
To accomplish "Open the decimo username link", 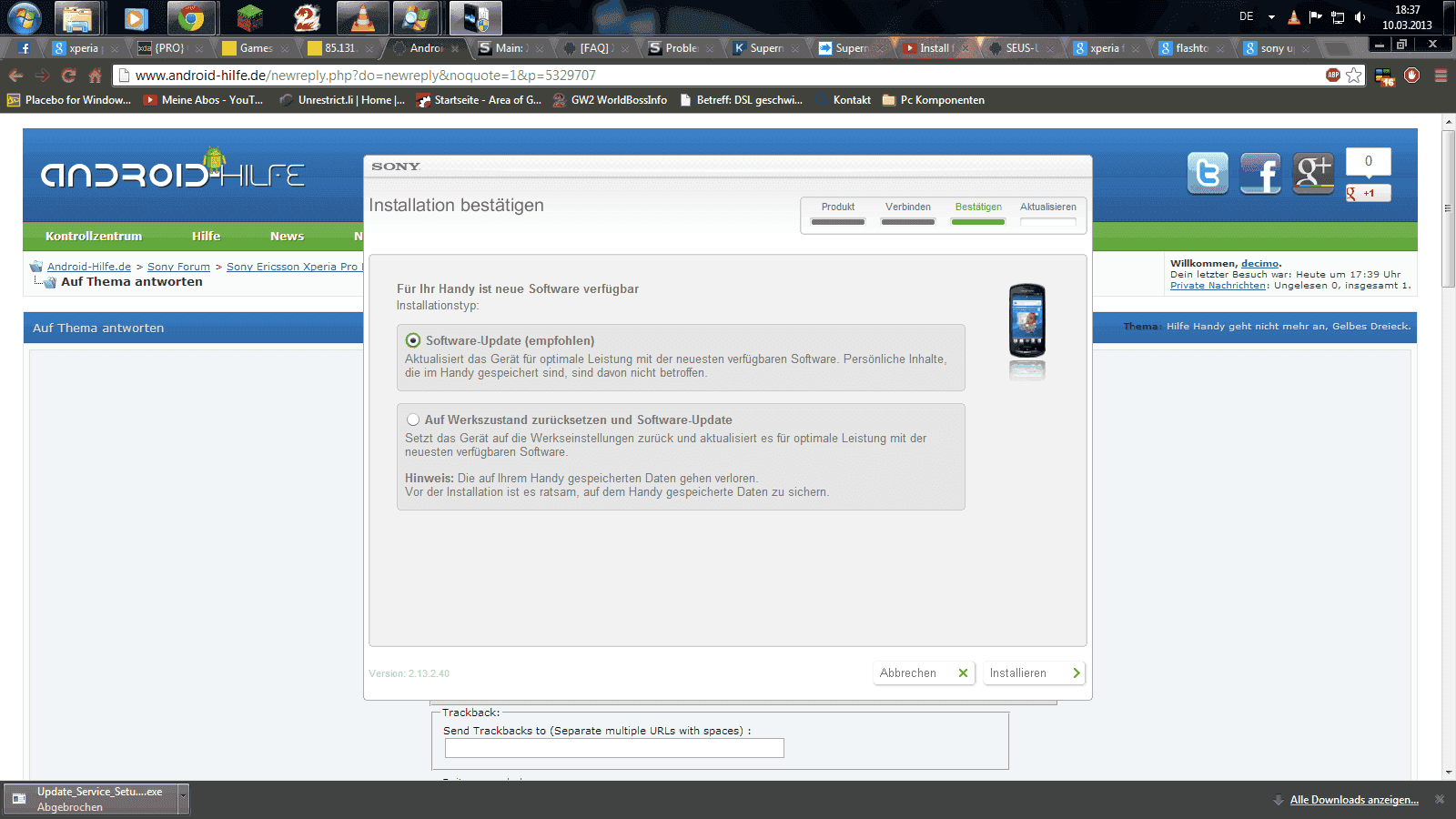I will [1259, 263].
